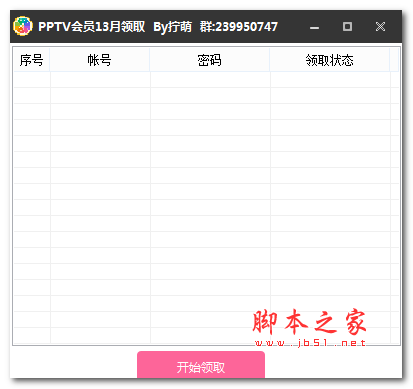Click the 领取状态 column header
This screenshot has height=389, width=413.
tap(330, 60)
